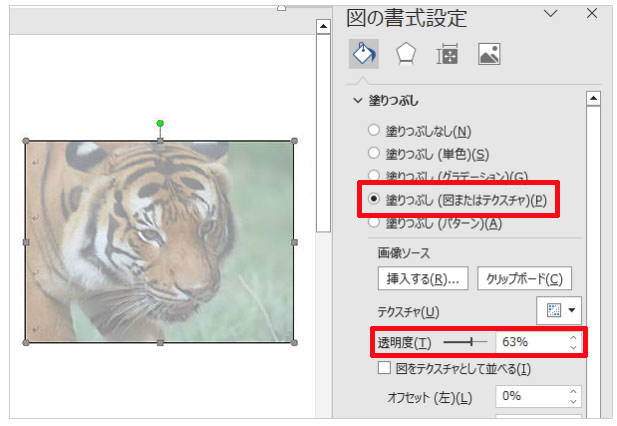Click the 透明度(T) transparency slider
The width and height of the screenshot is (617, 426).
pyautogui.click(x=465, y=342)
